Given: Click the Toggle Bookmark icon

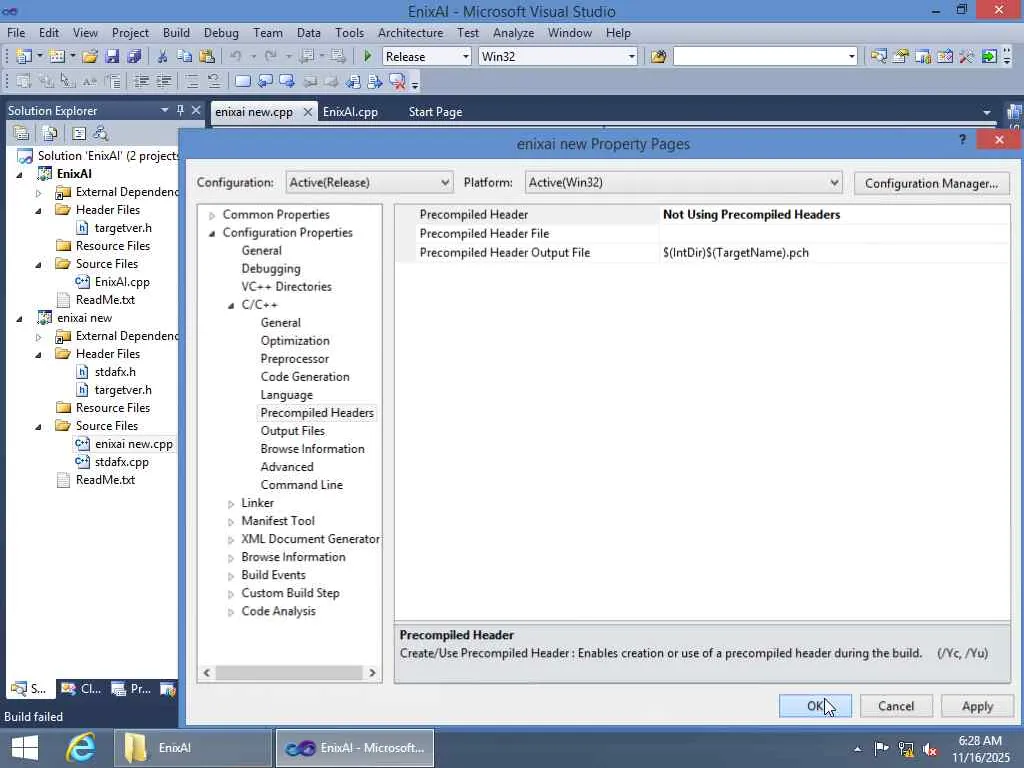Looking at the screenshot, I should pos(242,82).
